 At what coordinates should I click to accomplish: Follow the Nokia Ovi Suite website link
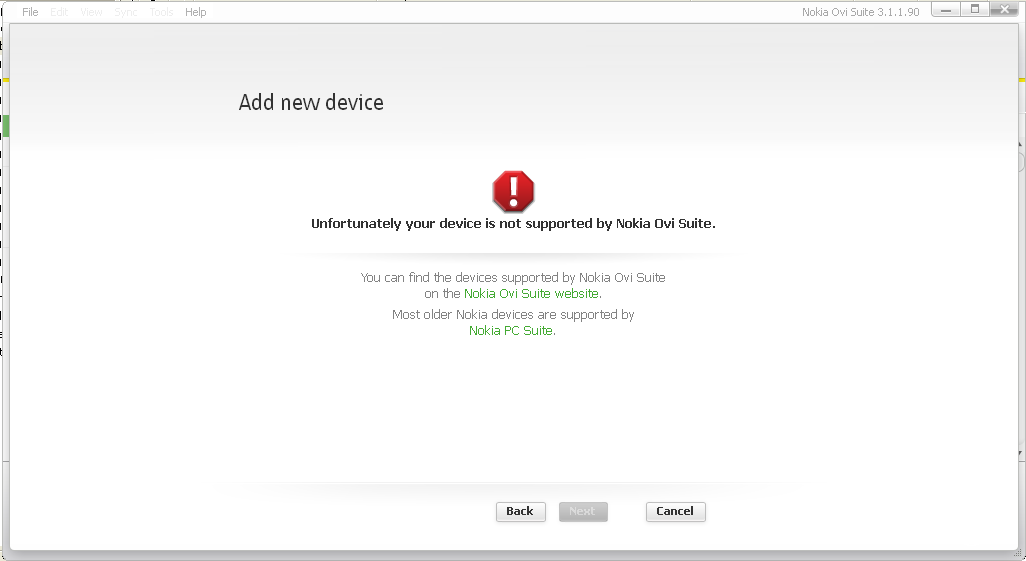pos(531,294)
